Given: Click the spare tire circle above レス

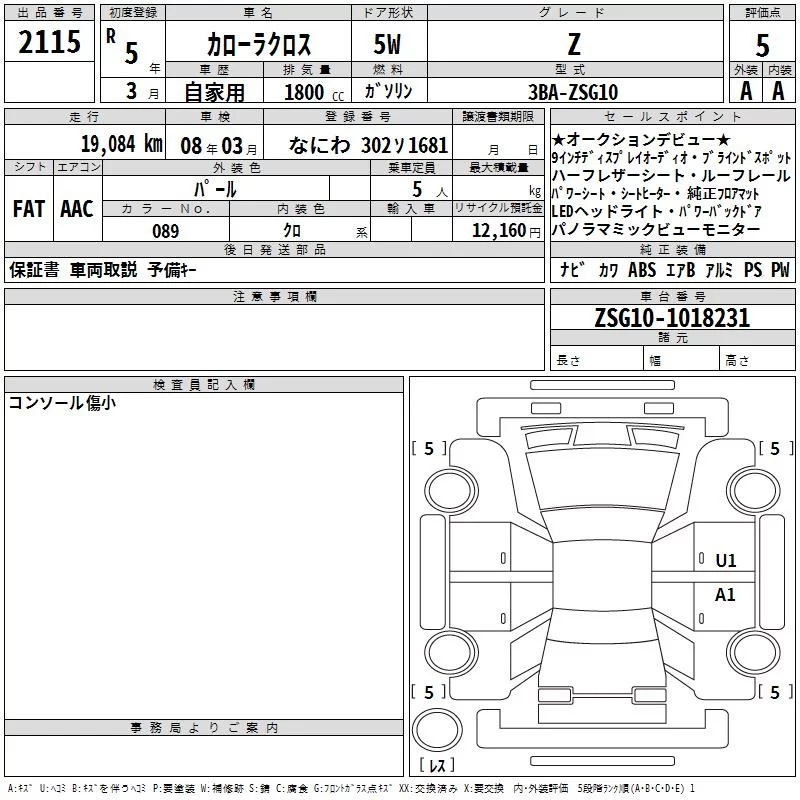Looking at the screenshot, I should 437,730.
